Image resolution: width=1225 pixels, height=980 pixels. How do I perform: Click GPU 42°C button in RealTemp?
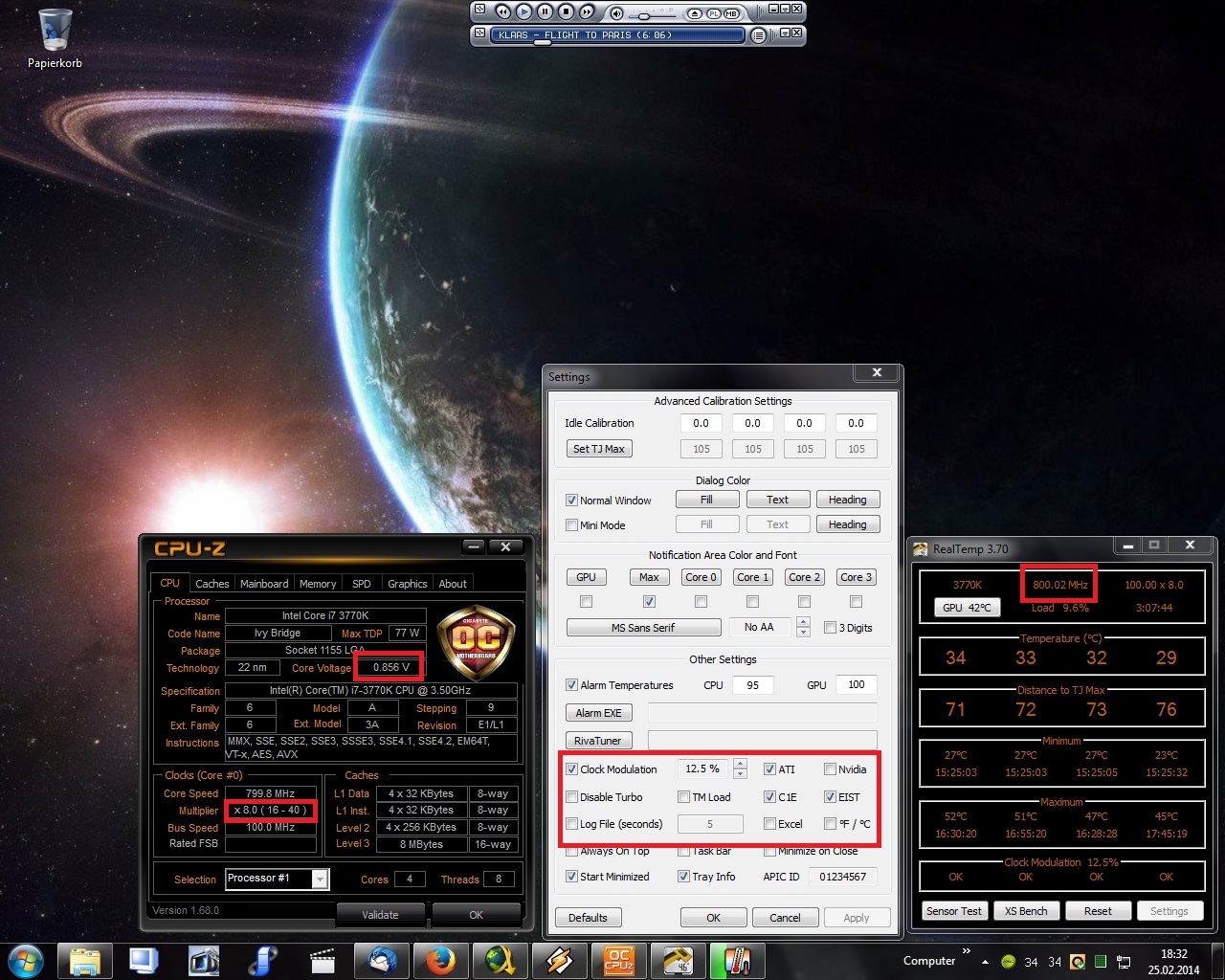click(x=967, y=608)
